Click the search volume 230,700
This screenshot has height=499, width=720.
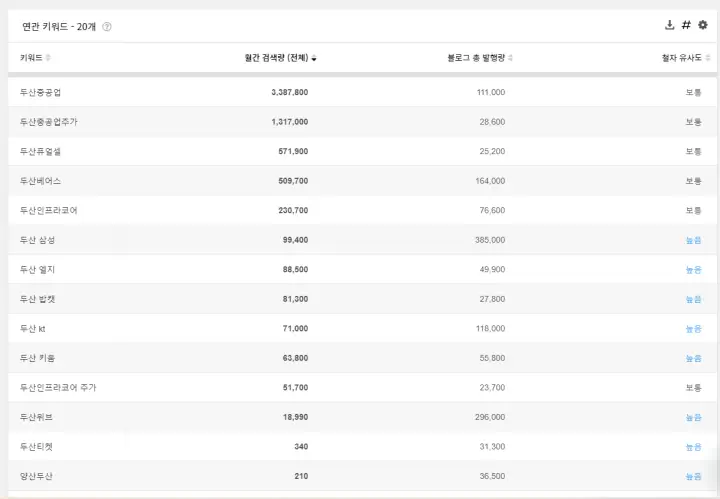point(293,210)
